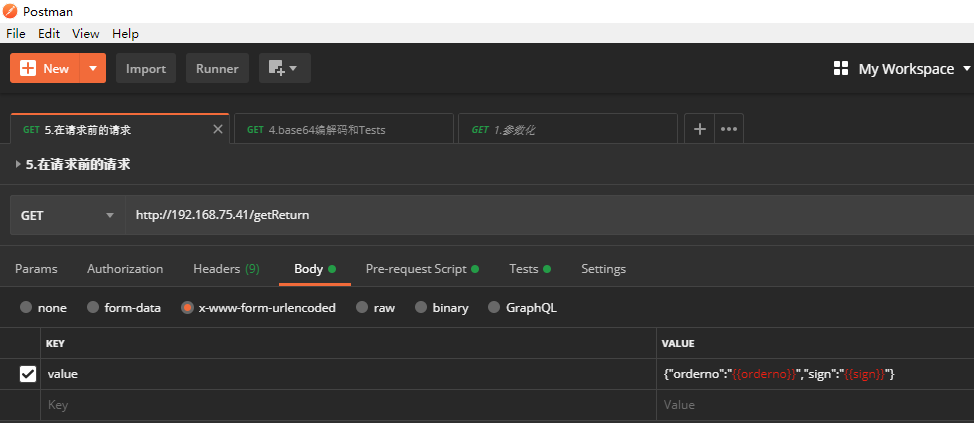
Task: Open the GET method dropdown
Action: pos(67,215)
